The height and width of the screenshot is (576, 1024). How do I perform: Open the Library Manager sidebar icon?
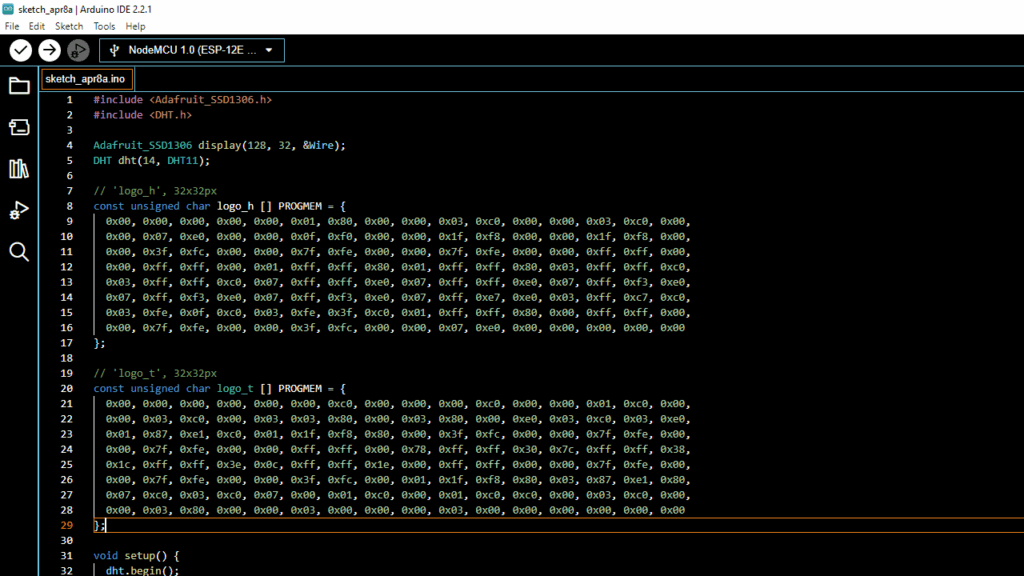coord(19,169)
